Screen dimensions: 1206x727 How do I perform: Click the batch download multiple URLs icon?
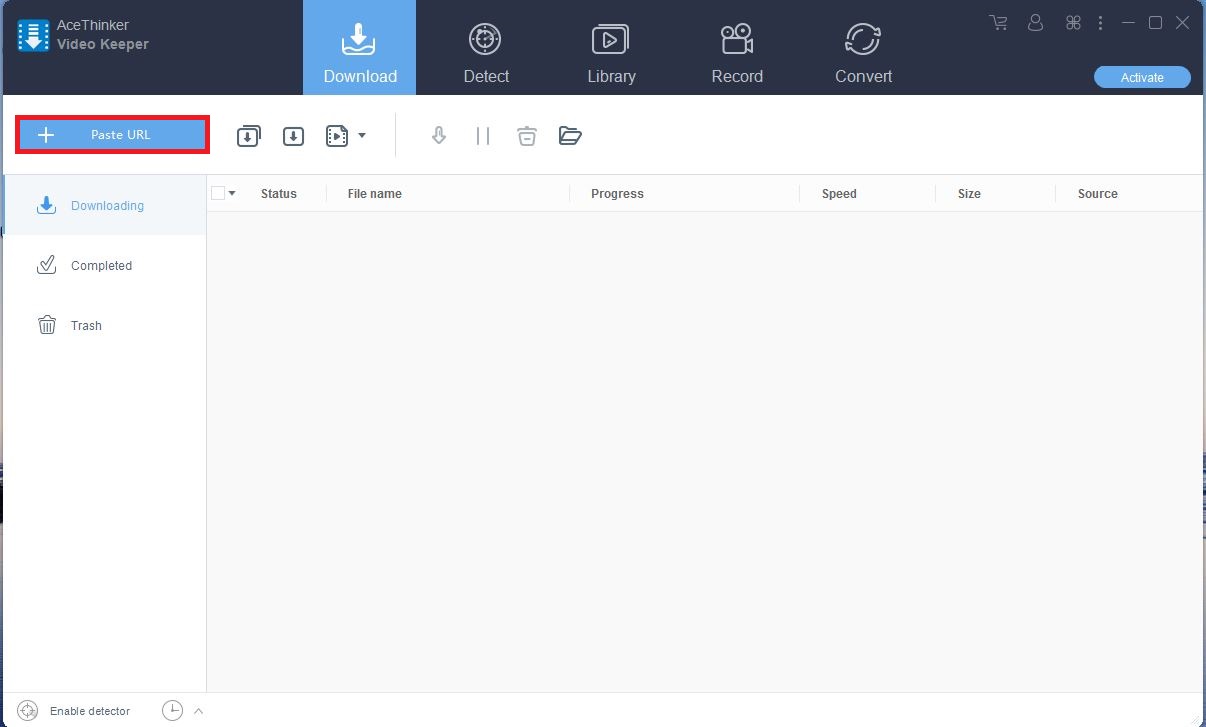click(x=248, y=136)
